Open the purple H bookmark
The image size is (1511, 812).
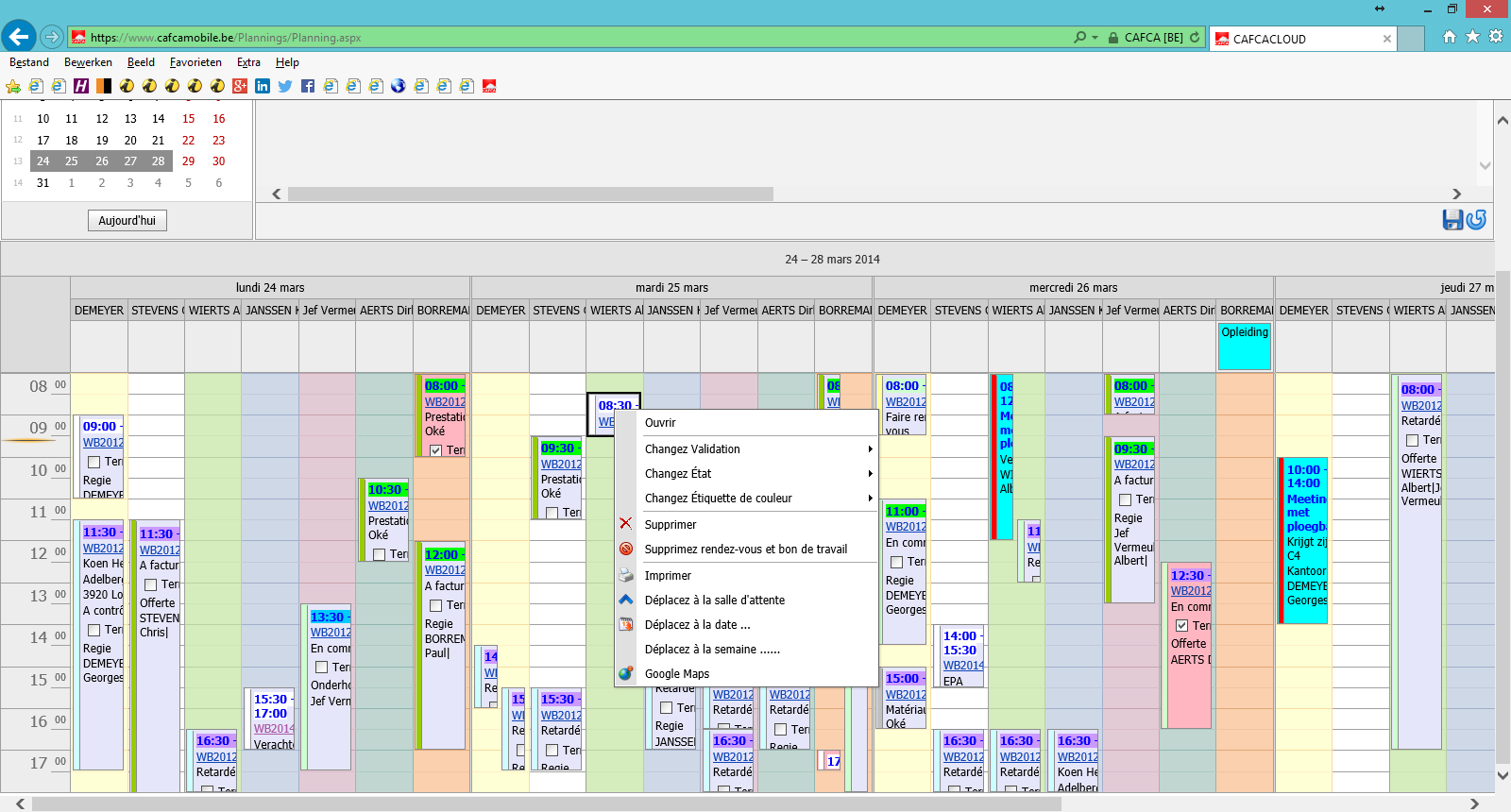point(81,86)
